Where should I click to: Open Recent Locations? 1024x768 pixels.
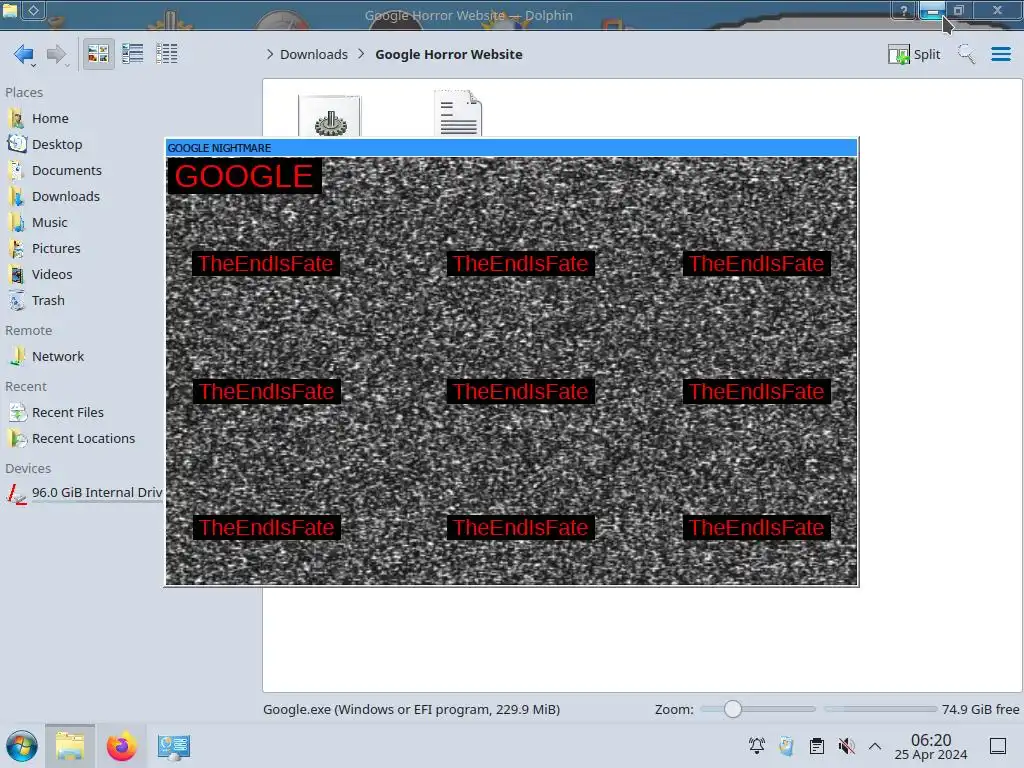82,439
